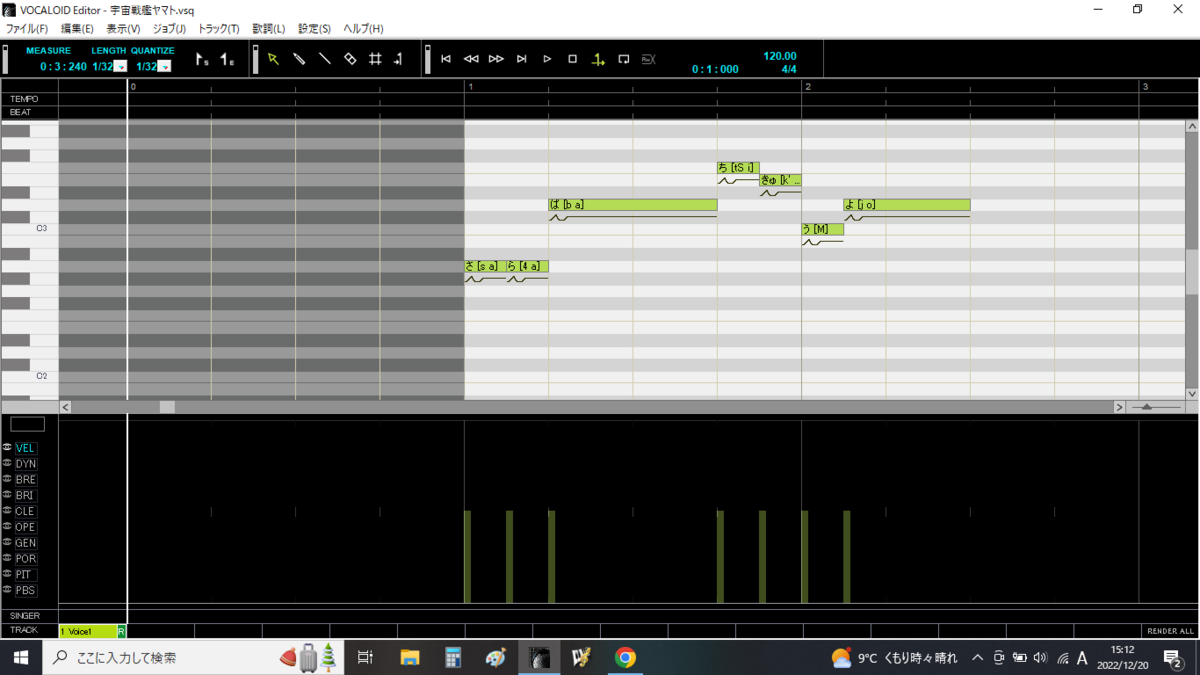Open the LENGTH 1/32 dropdown
The image size is (1200, 675).
(x=120, y=67)
